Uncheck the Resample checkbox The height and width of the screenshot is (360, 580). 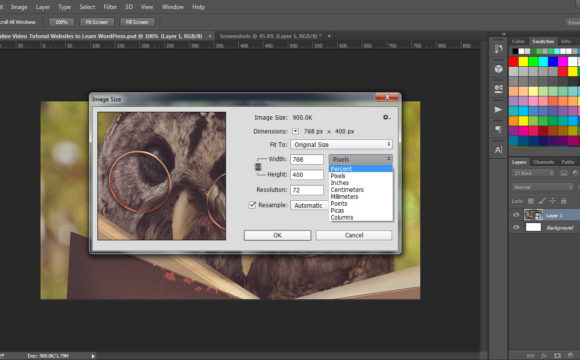tap(252, 205)
